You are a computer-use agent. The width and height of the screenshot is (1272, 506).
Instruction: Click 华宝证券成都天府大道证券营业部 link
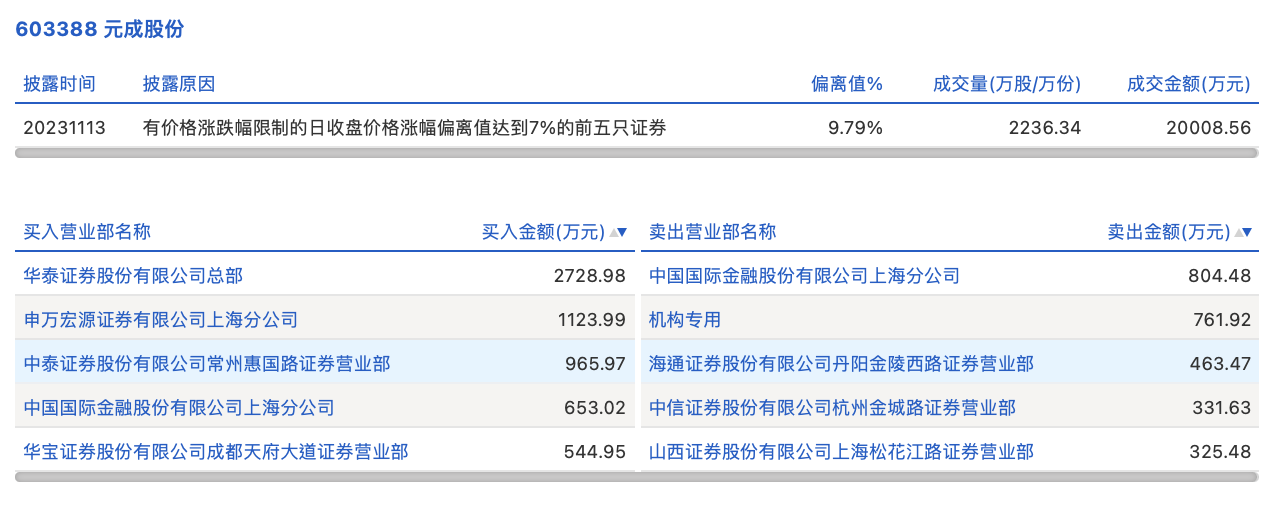pos(216,452)
